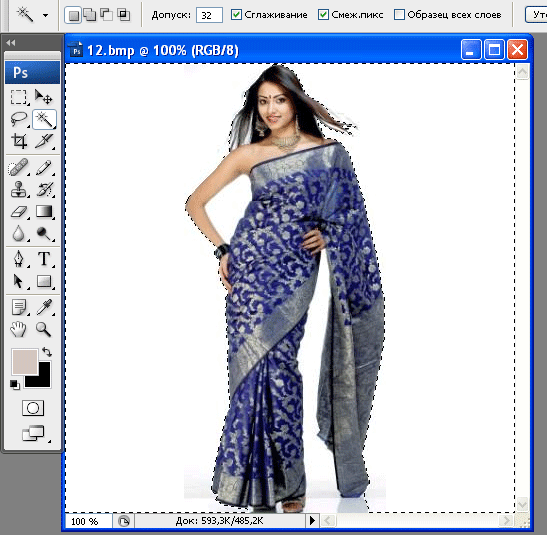547x535 pixels.
Task: Open the Magic Wand tool preset dropdown
Action: point(45,15)
